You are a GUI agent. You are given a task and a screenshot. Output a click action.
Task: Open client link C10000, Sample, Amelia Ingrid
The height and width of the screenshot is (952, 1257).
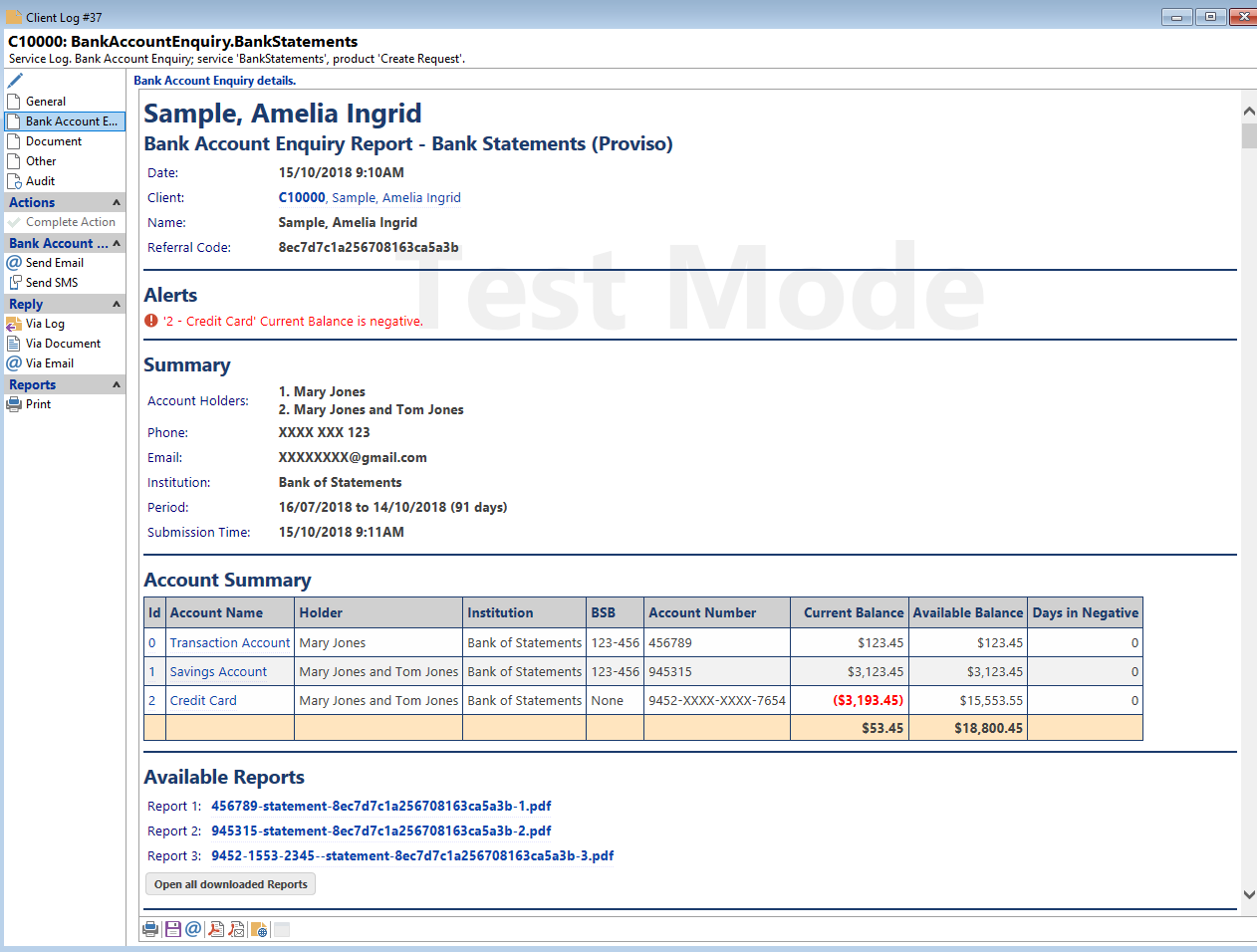(370, 197)
